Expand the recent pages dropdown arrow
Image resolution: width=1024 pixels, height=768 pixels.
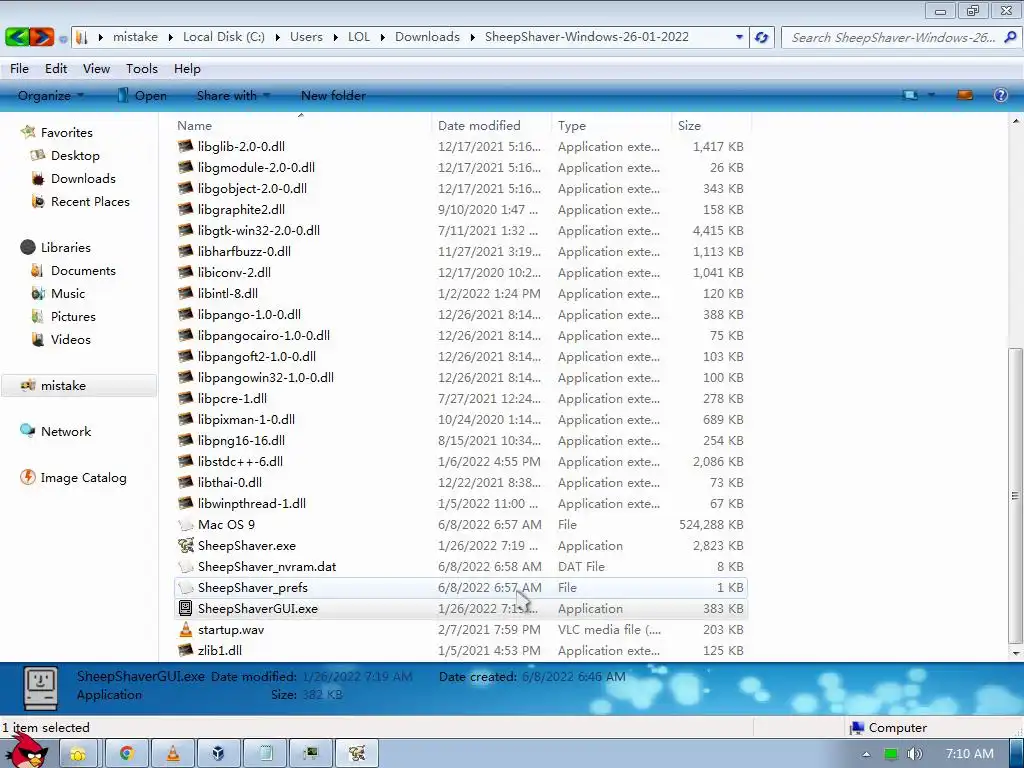click(x=63, y=39)
